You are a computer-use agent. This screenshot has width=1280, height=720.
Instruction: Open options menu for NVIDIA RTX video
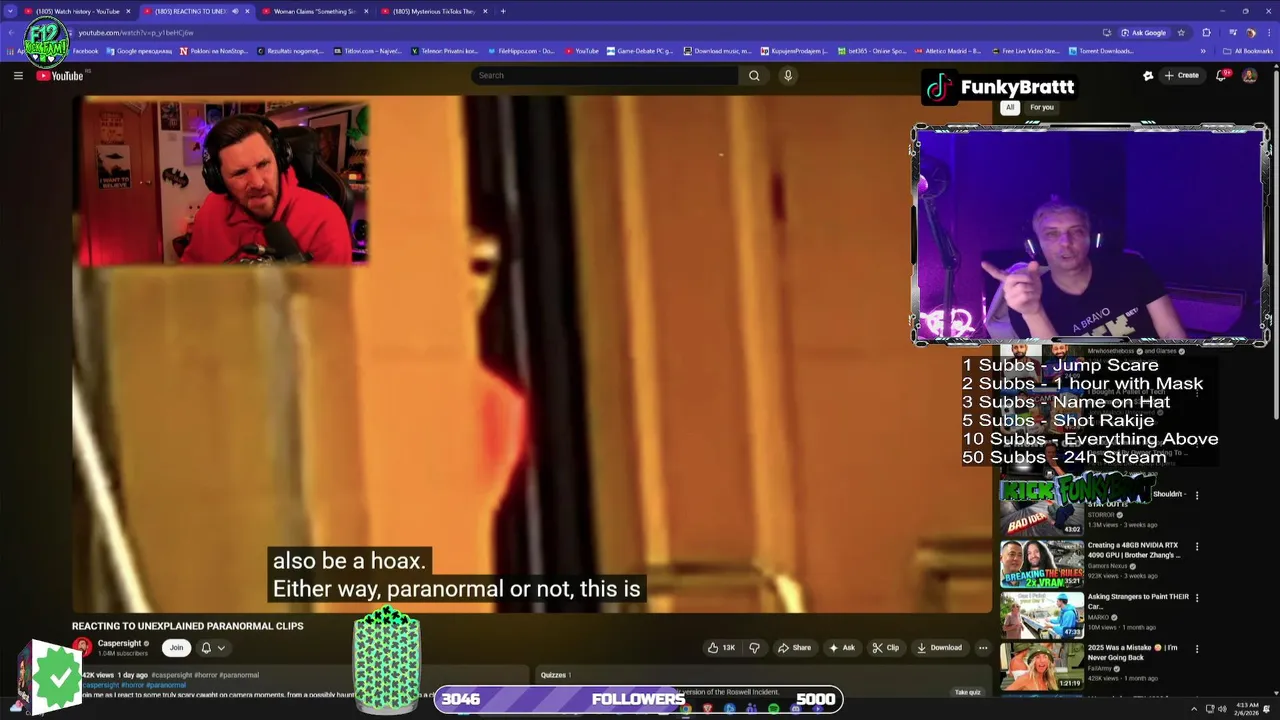tap(1197, 547)
